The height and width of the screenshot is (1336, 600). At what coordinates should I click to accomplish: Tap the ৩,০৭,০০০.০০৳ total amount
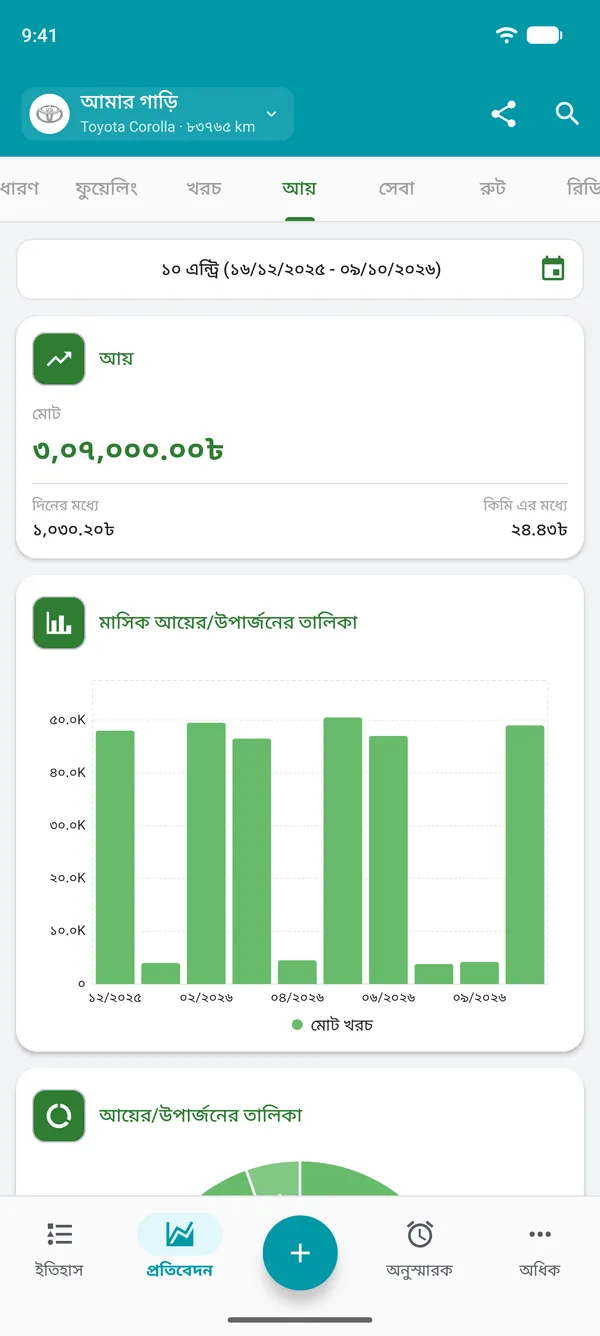[128, 450]
